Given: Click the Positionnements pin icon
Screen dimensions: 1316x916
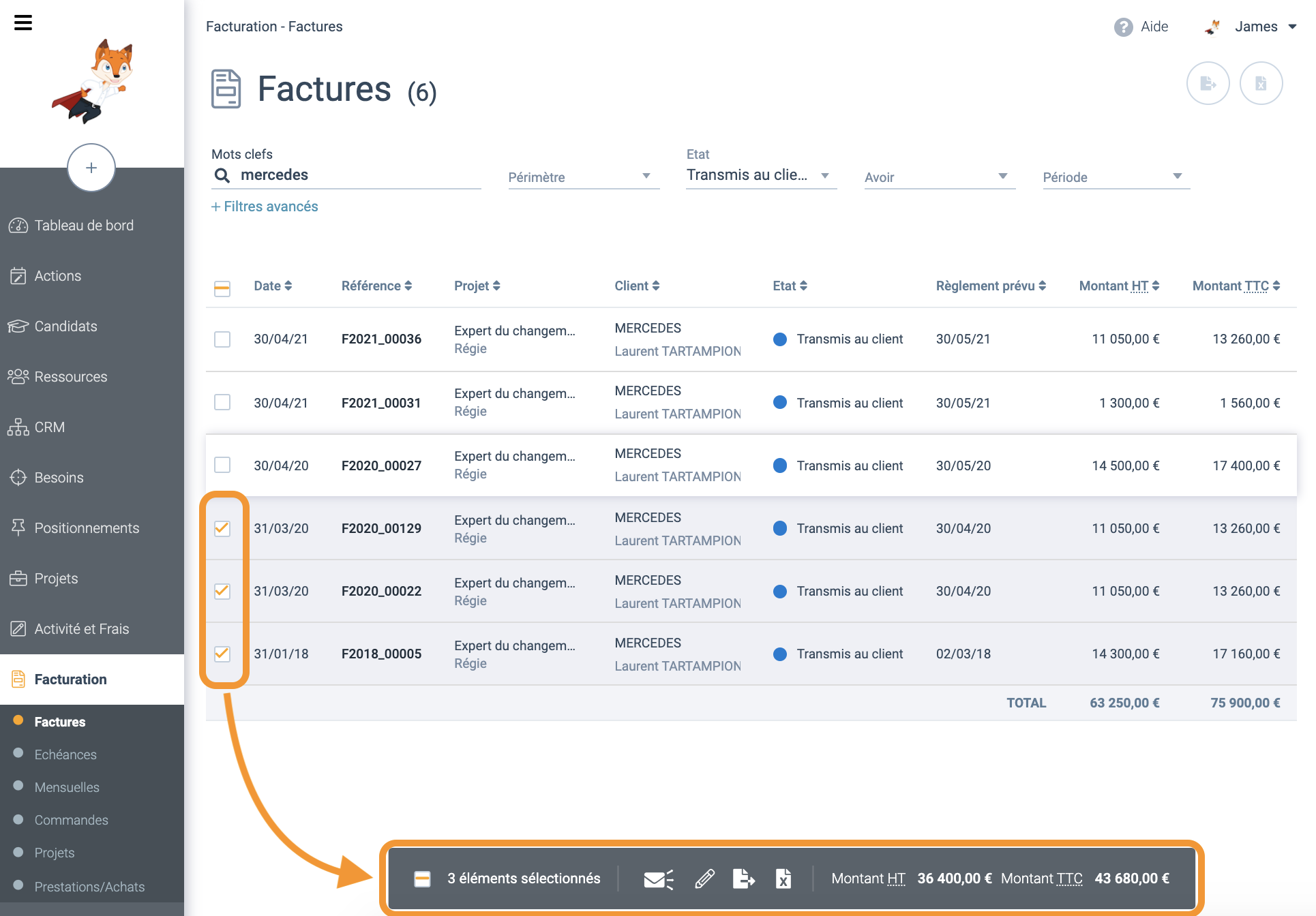Looking at the screenshot, I should point(18,528).
